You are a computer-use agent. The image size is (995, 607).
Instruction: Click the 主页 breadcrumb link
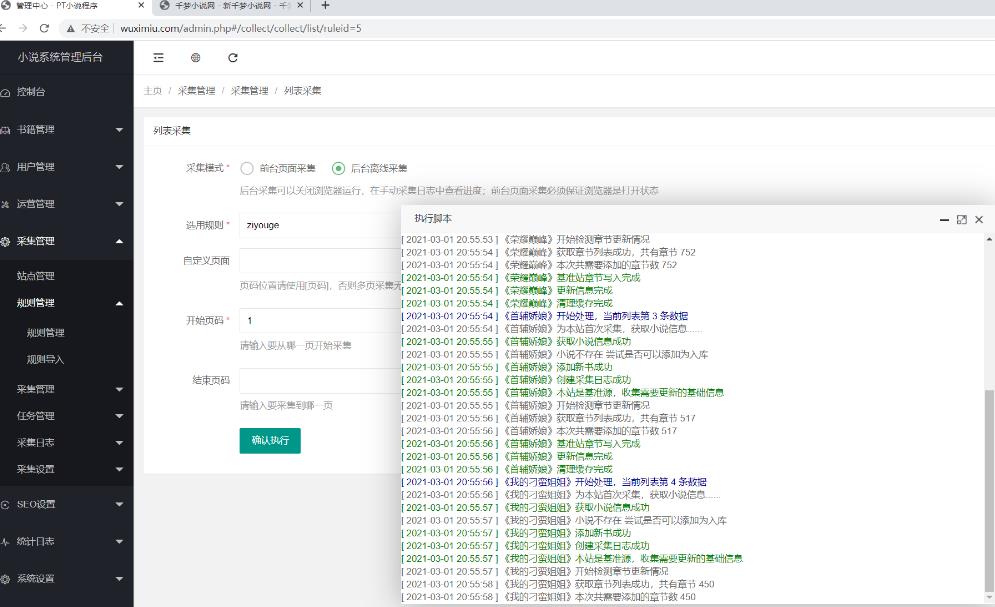[x=154, y=88]
